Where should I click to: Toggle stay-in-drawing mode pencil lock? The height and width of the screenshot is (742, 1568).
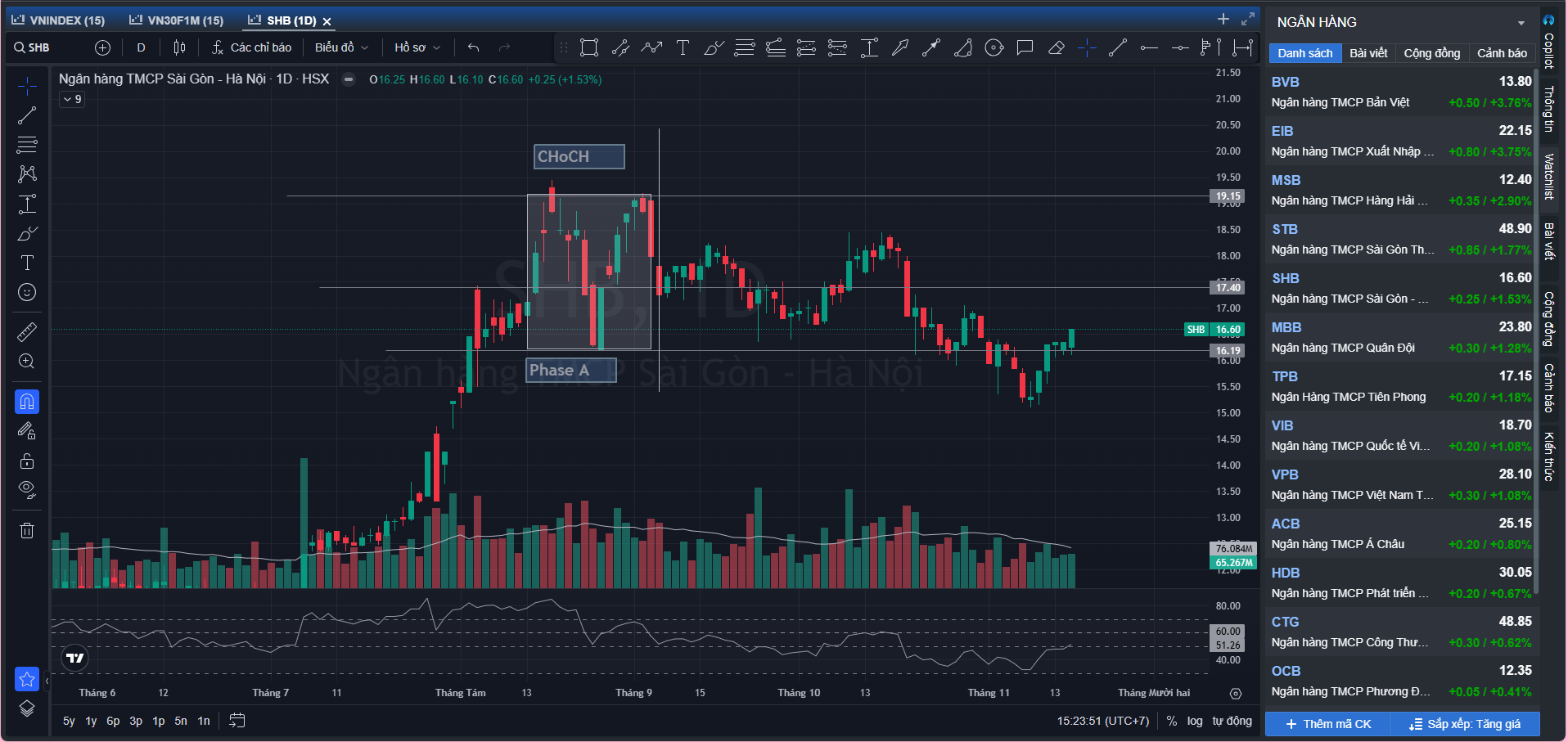tap(27, 431)
